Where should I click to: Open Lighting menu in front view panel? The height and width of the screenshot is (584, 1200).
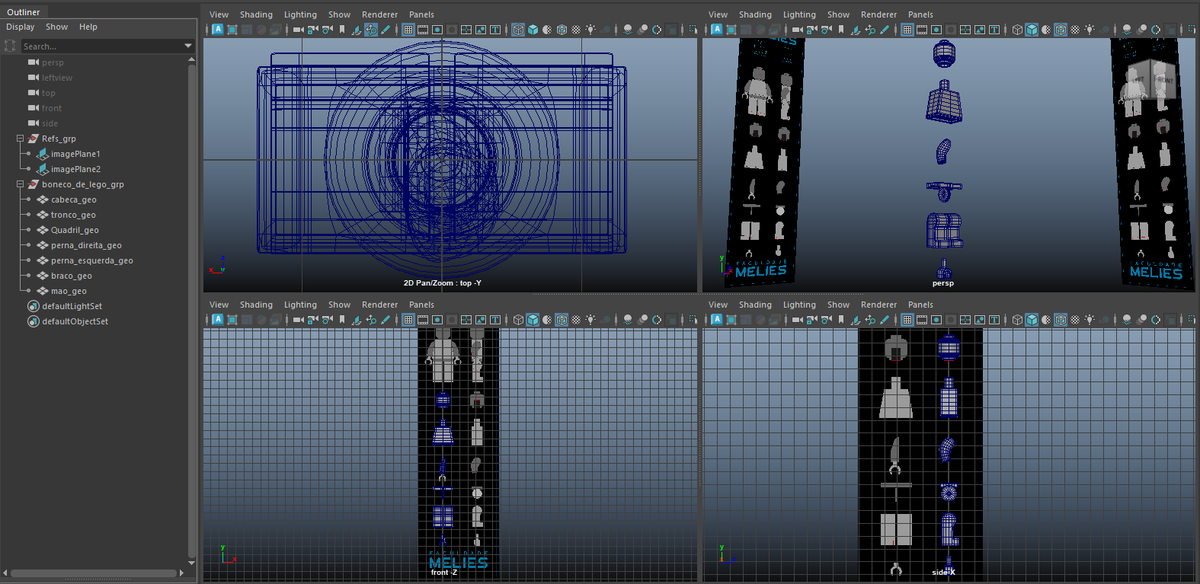[x=300, y=305]
